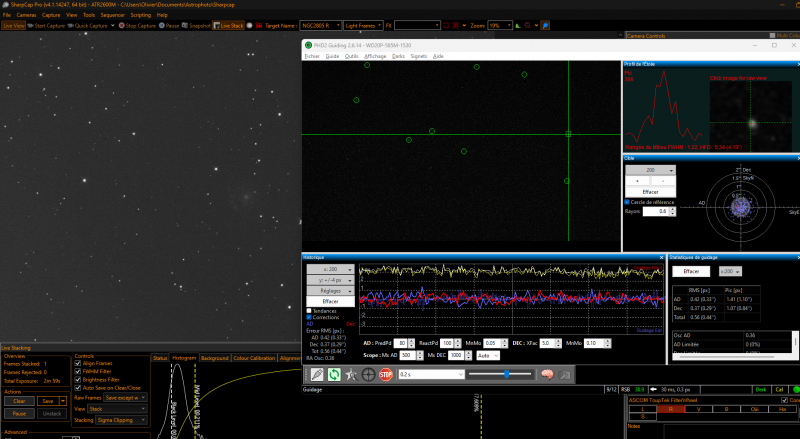Click the PHD2 Guiding window title icon
Viewport: 800px width, 439px height.
pyautogui.click(x=308, y=45)
